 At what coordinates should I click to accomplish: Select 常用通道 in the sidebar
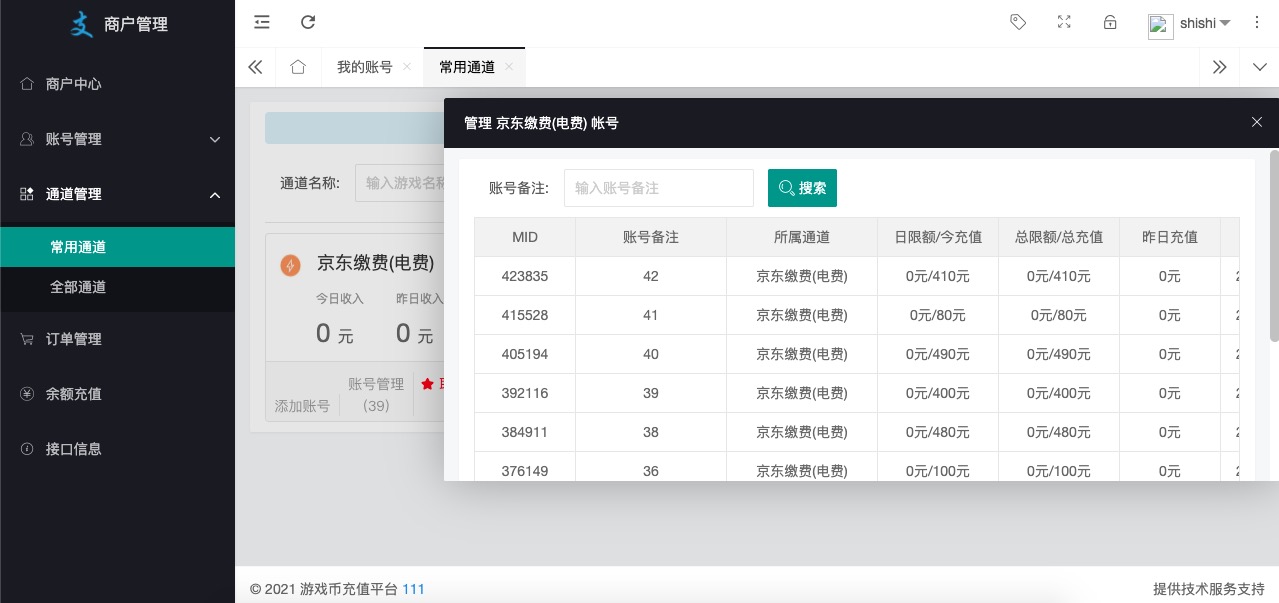click(x=117, y=247)
